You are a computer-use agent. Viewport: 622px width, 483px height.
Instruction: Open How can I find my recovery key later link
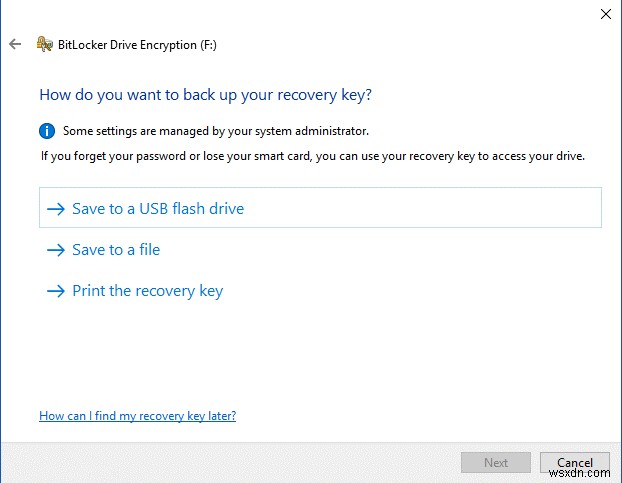point(137,416)
